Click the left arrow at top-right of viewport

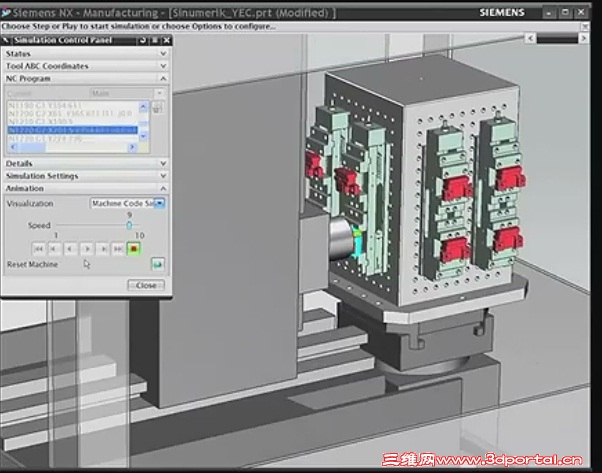tap(530, 38)
